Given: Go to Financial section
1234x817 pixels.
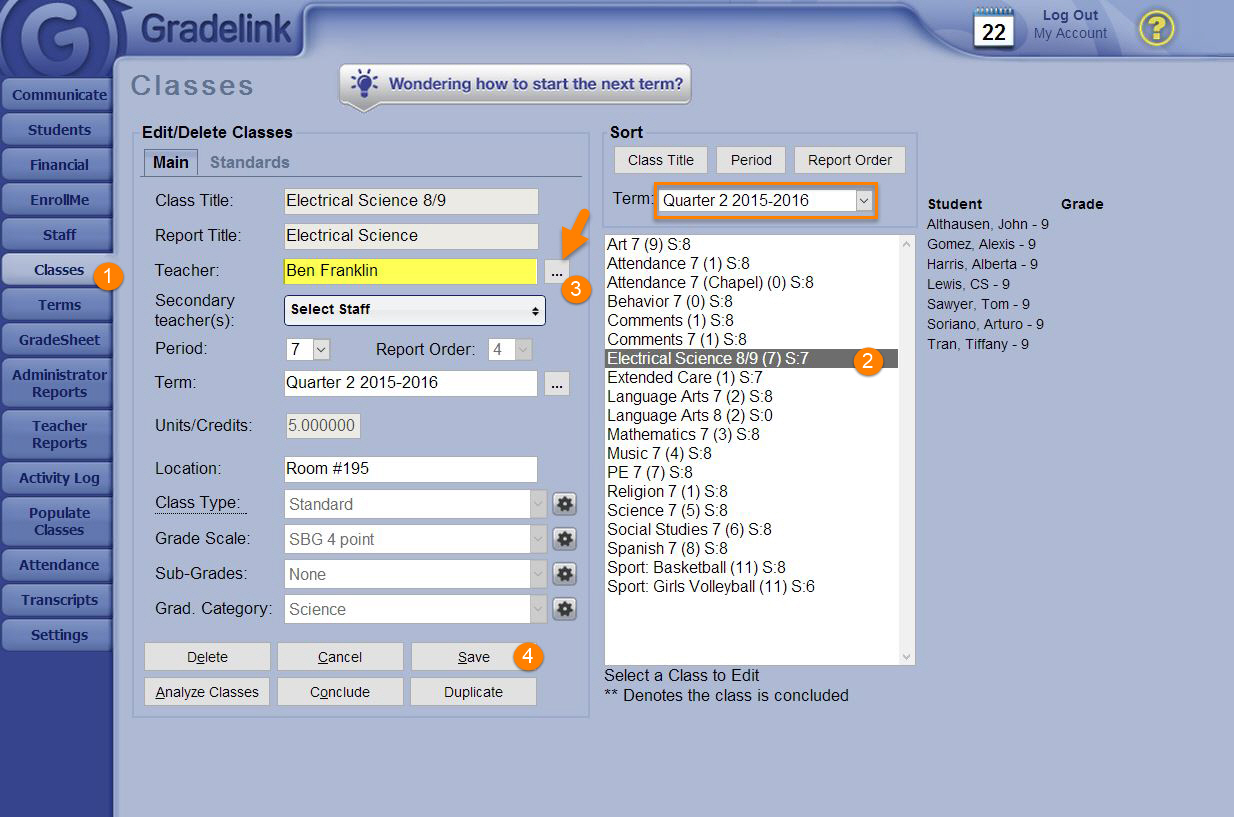Looking at the screenshot, I should [x=59, y=165].
